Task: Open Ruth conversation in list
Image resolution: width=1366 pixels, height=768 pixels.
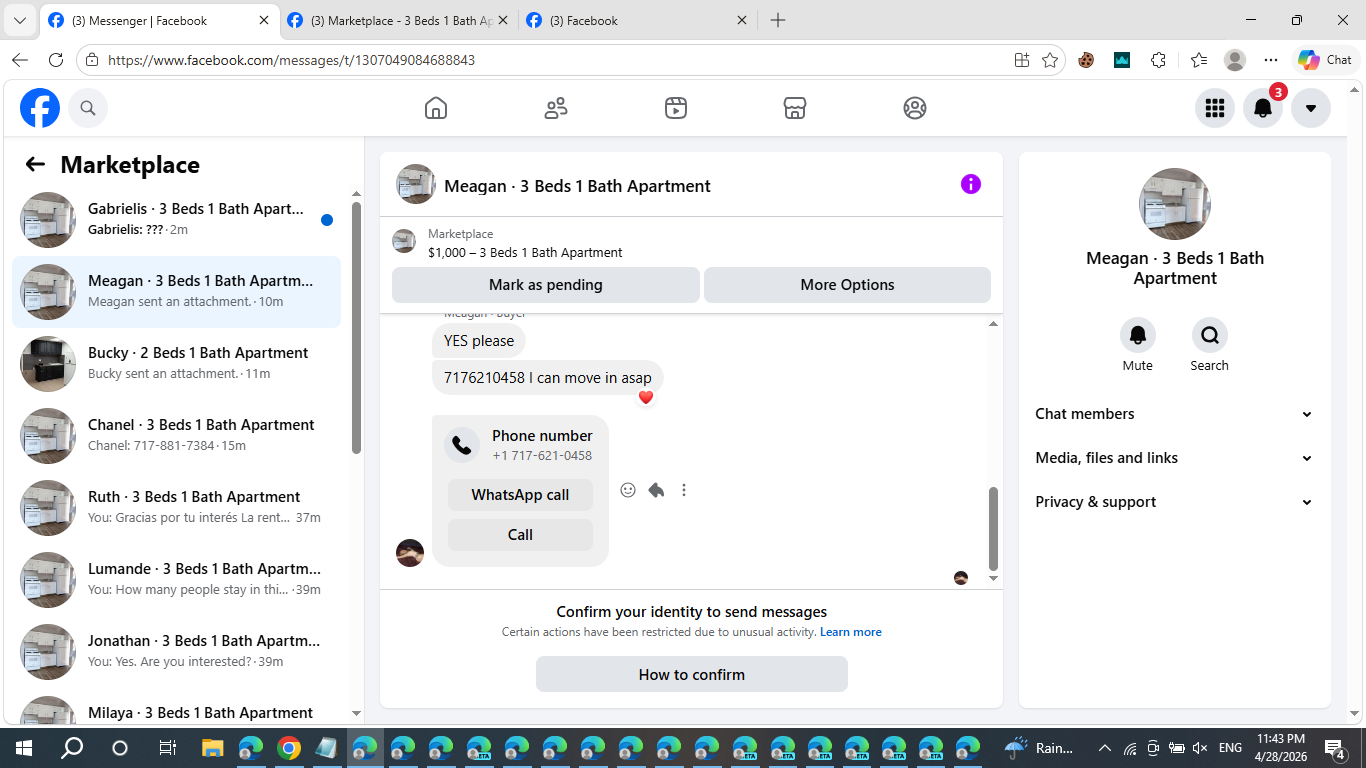Action: coord(176,508)
